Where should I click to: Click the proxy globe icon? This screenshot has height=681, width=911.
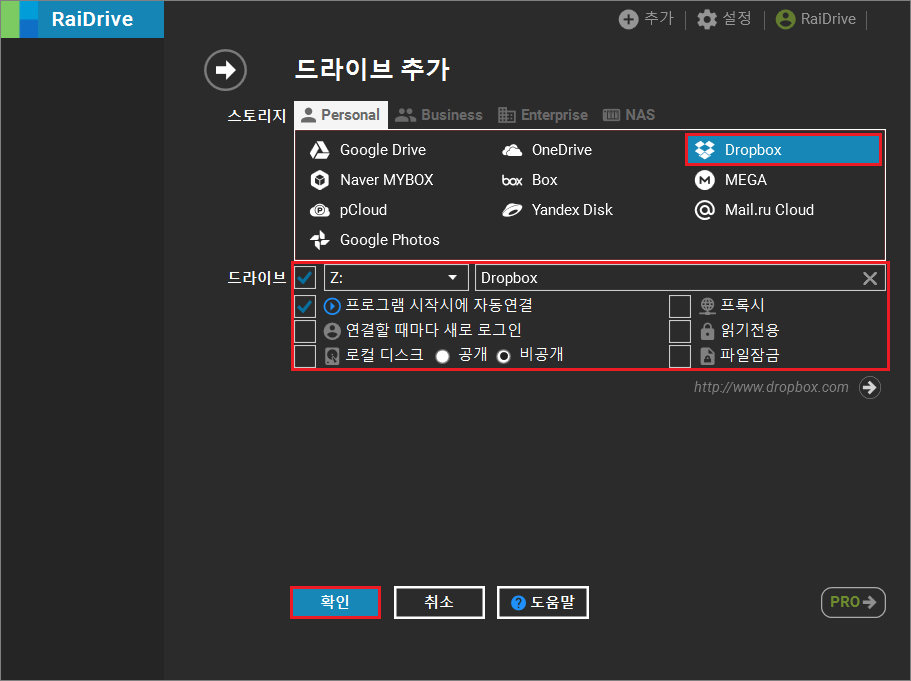(707, 306)
